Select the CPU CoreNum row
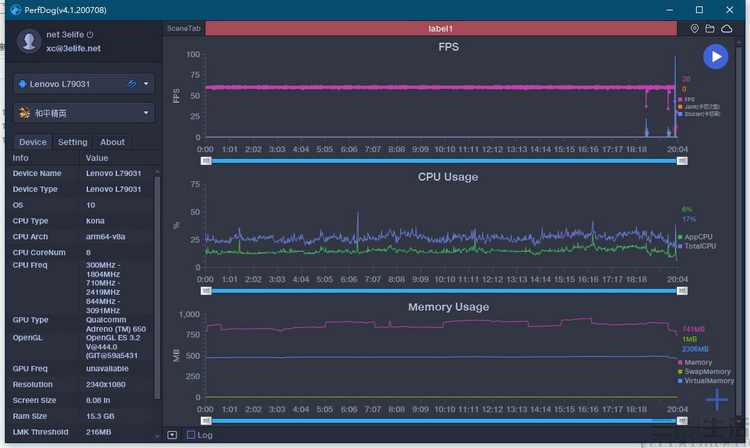The width and height of the screenshot is (750, 448). coord(80,252)
